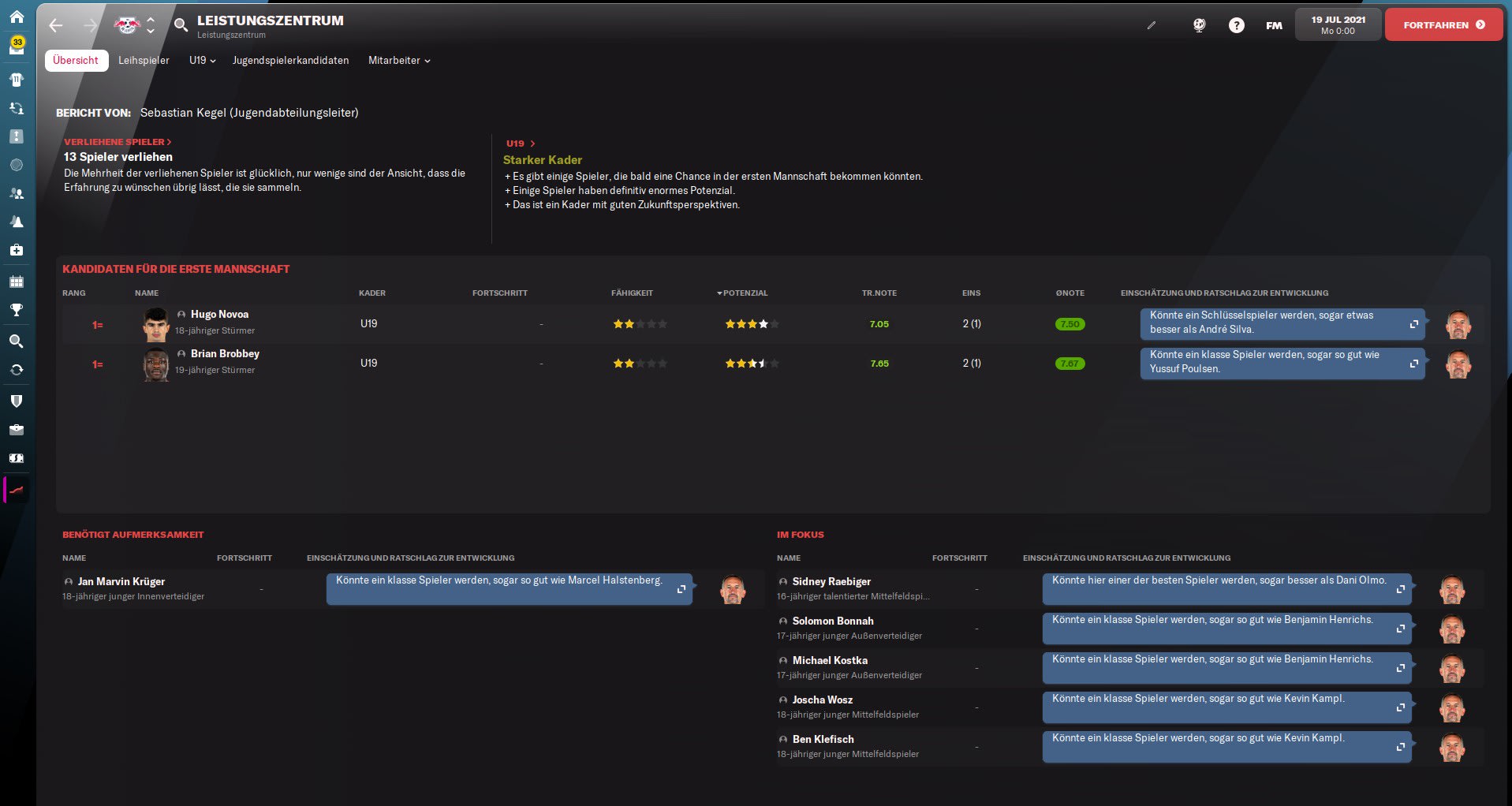
Task: Click the pencil edit icon in header
Action: point(1151,25)
